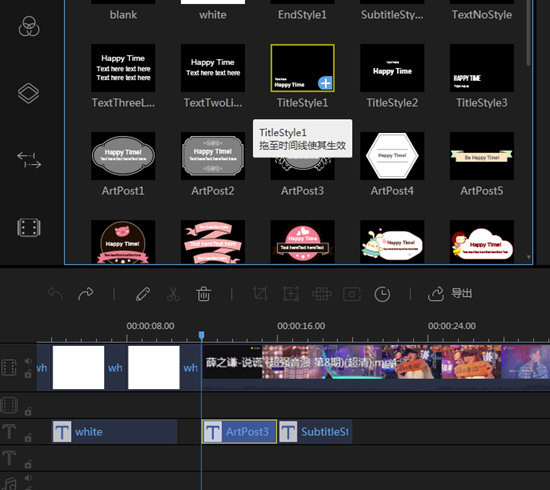Image resolution: width=550 pixels, height=490 pixels.
Task: Set the clip duration with the clock icon
Action: pos(382,294)
